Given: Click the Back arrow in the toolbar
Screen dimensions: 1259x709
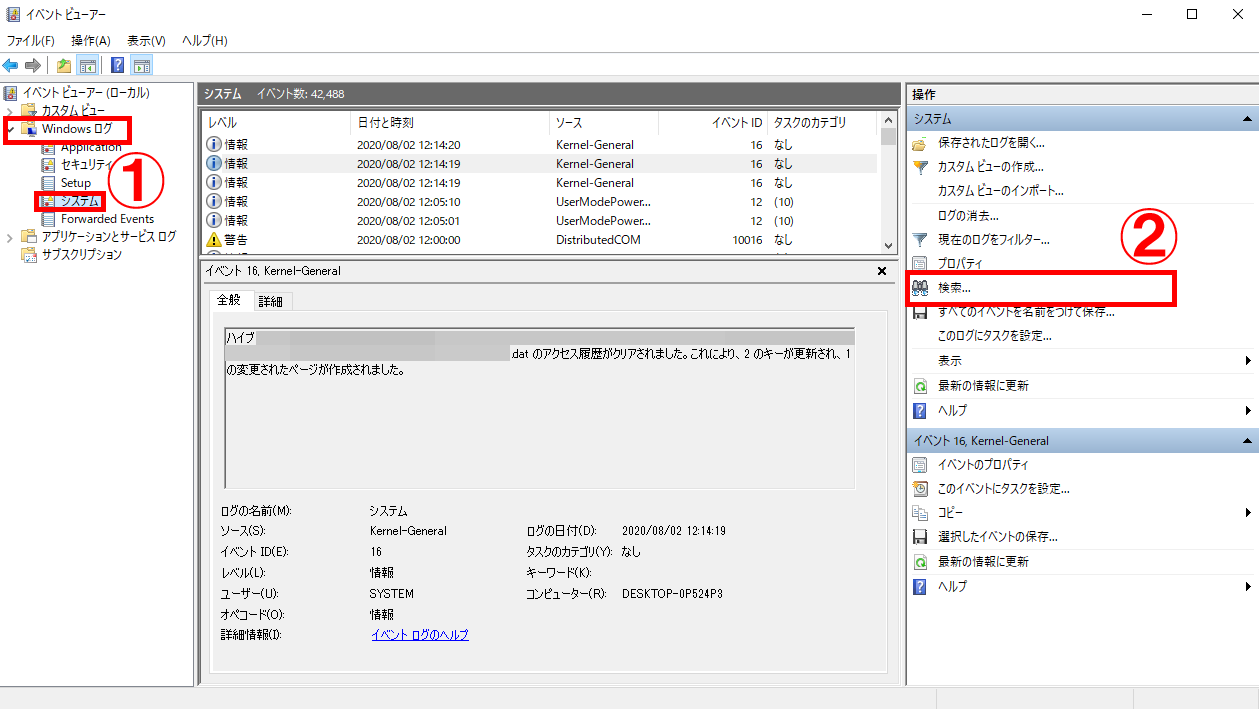Looking at the screenshot, I should (x=11, y=66).
